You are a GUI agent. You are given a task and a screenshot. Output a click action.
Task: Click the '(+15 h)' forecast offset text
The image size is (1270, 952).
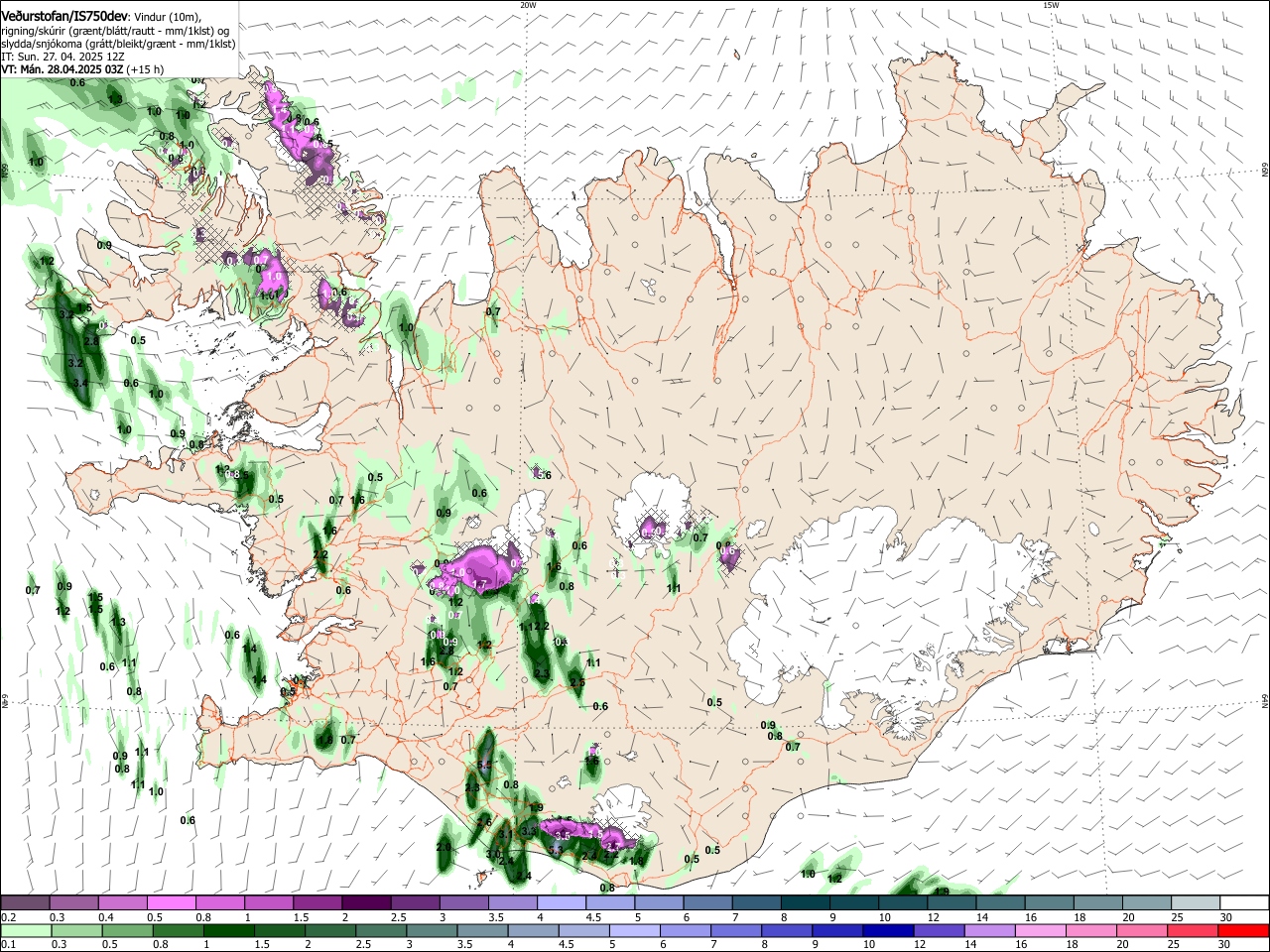click(x=146, y=70)
